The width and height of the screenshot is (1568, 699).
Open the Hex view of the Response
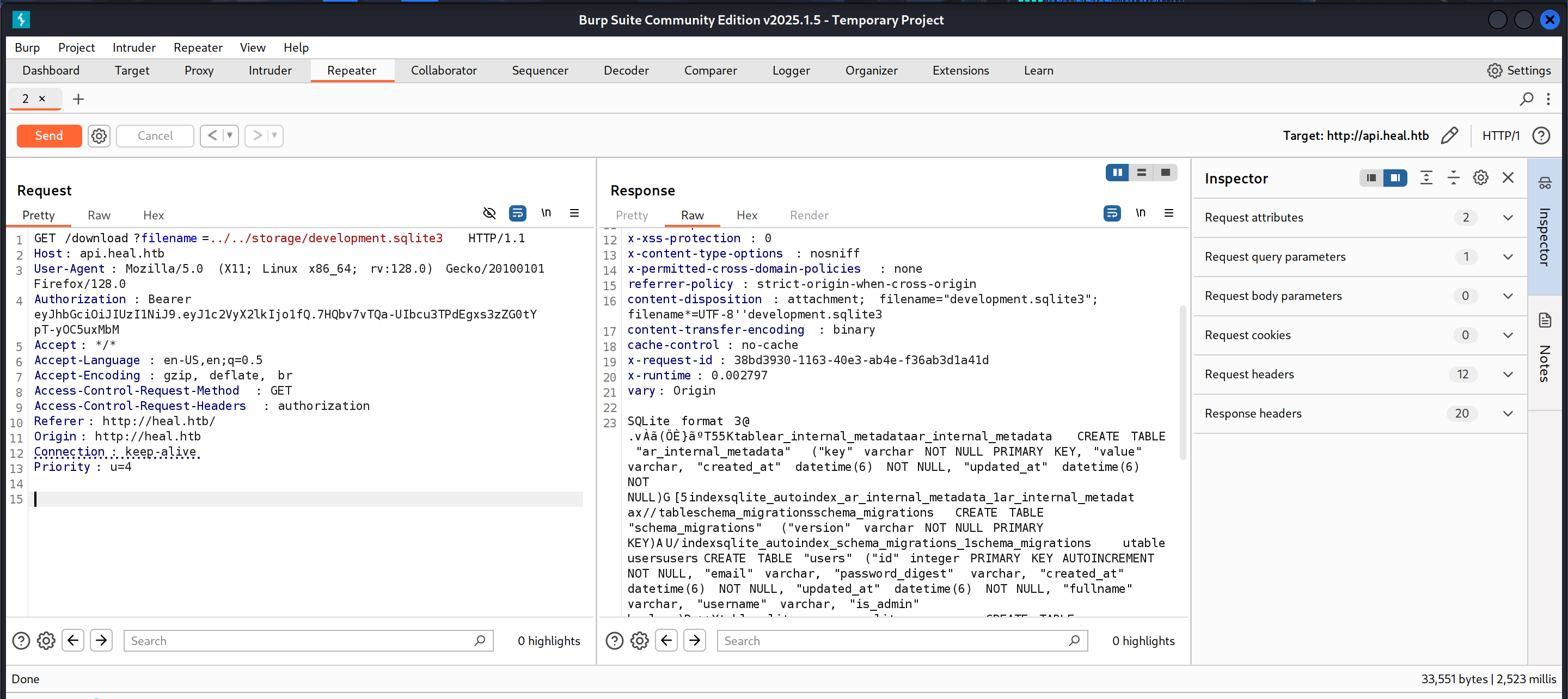(746, 215)
